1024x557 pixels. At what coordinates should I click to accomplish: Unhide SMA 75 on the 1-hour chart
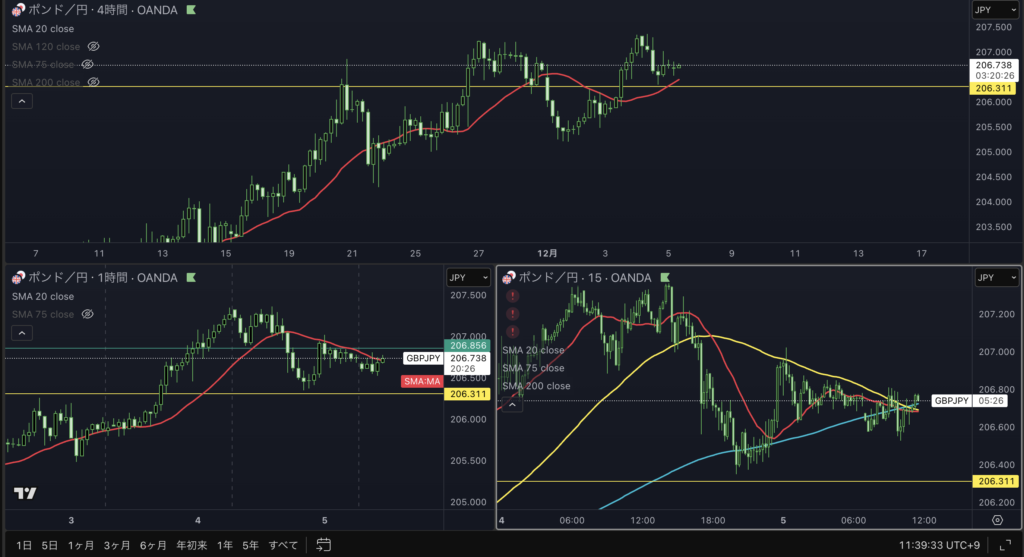click(87, 314)
